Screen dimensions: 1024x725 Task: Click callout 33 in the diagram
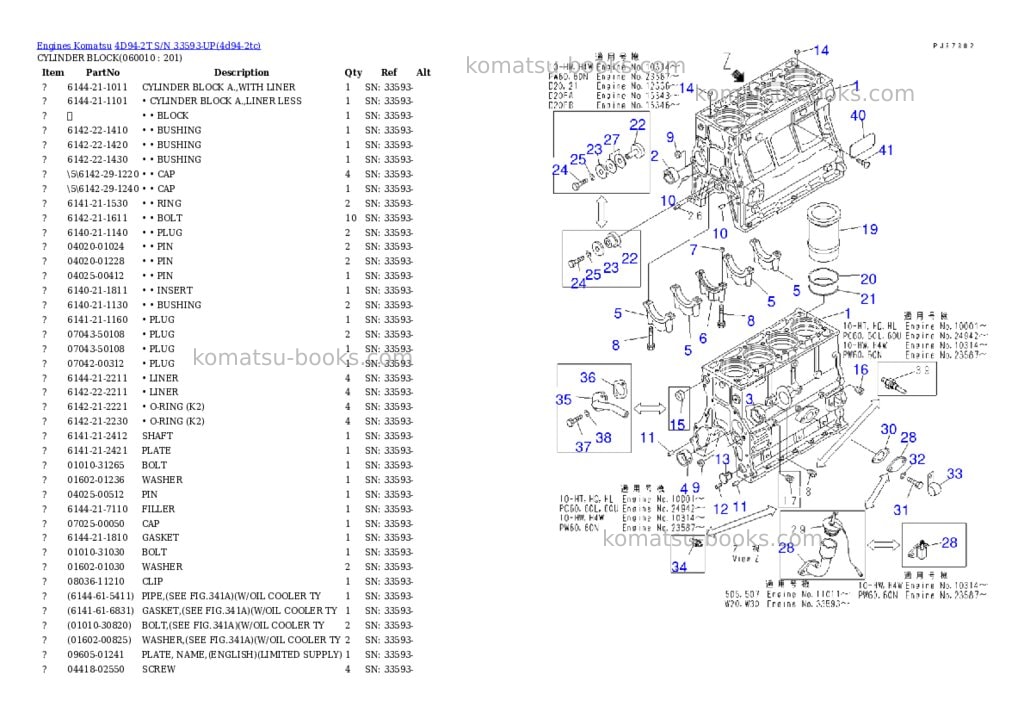(x=954, y=474)
